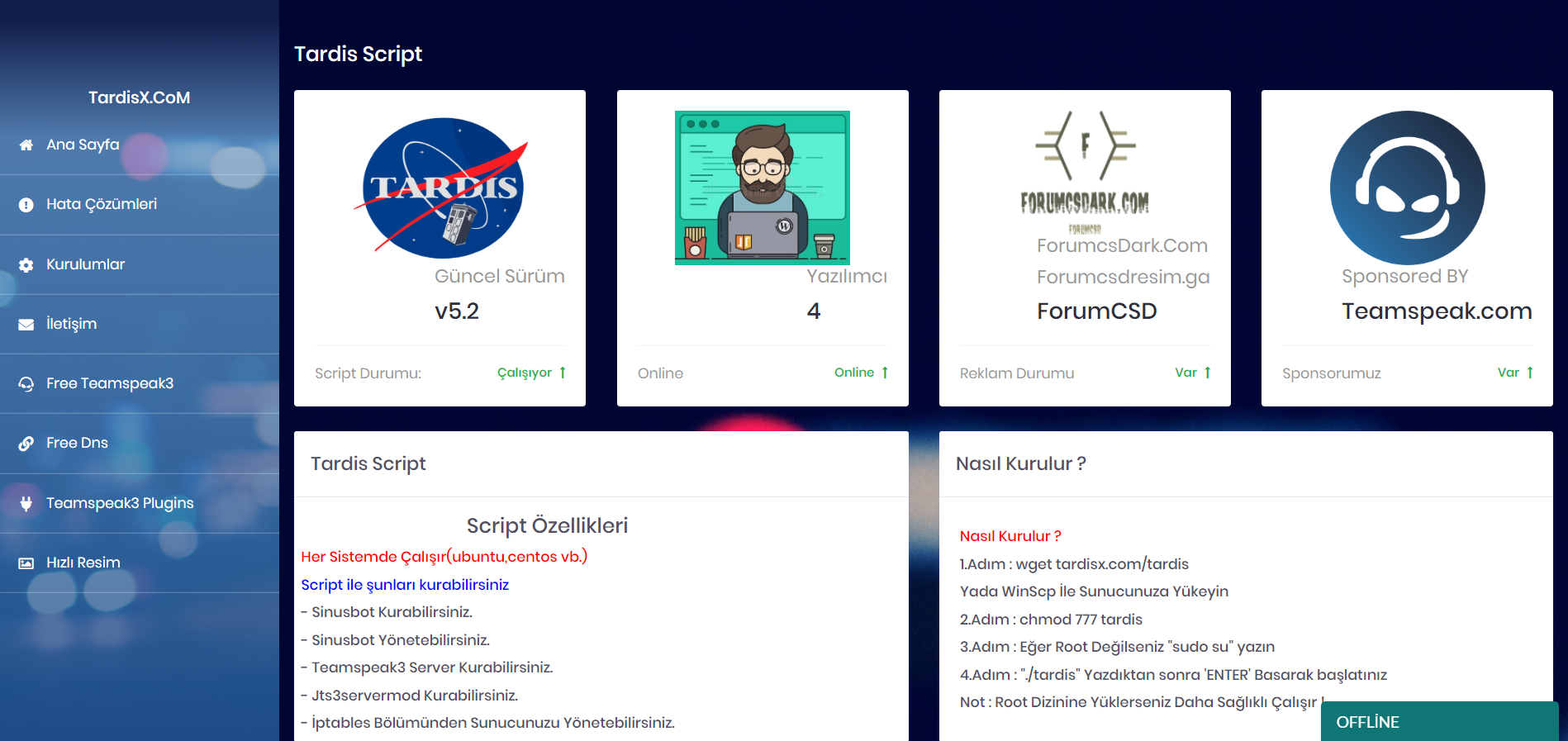Click the green arrow next to Online status
Screen dimensions: 1568x741
coord(885,373)
